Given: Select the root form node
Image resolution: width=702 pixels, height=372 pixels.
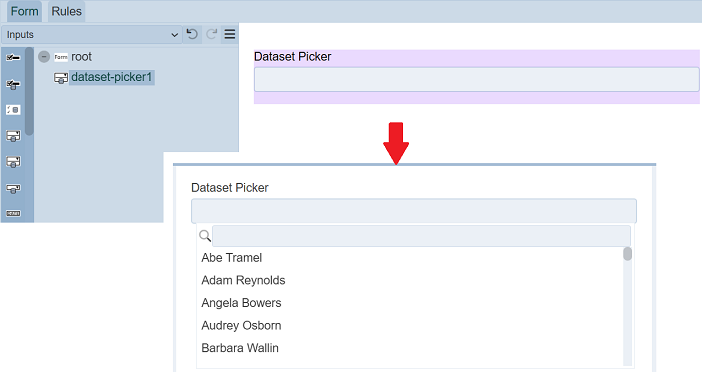Looking at the screenshot, I should point(81,57).
